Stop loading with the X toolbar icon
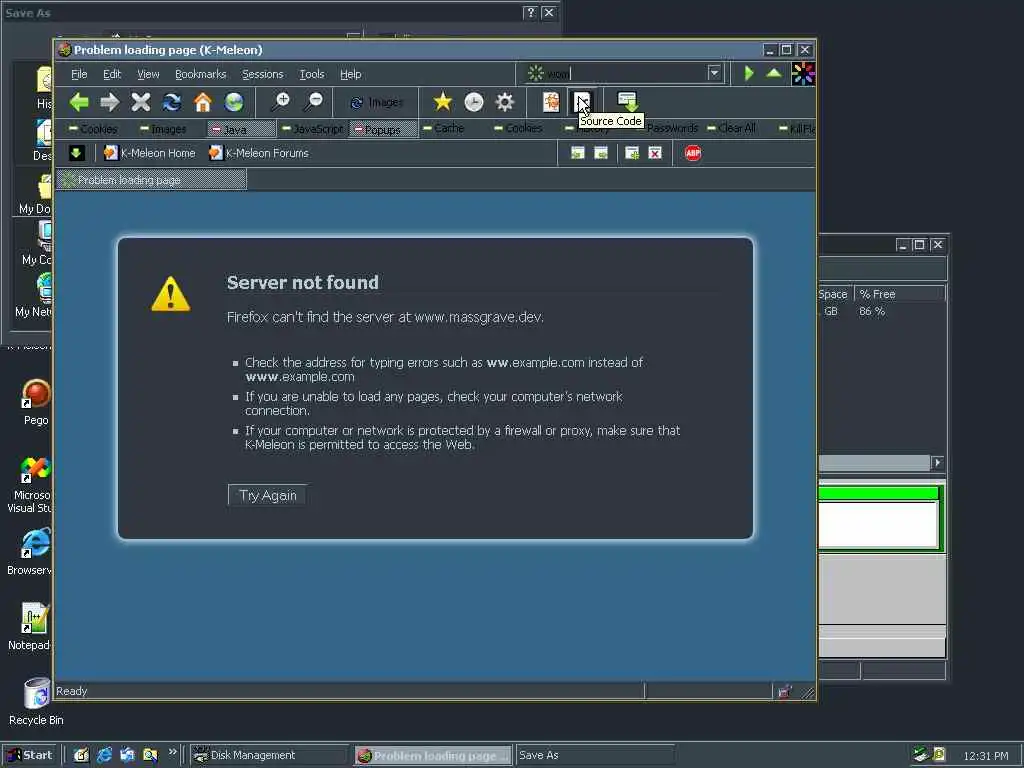This screenshot has height=768, width=1024. point(140,102)
